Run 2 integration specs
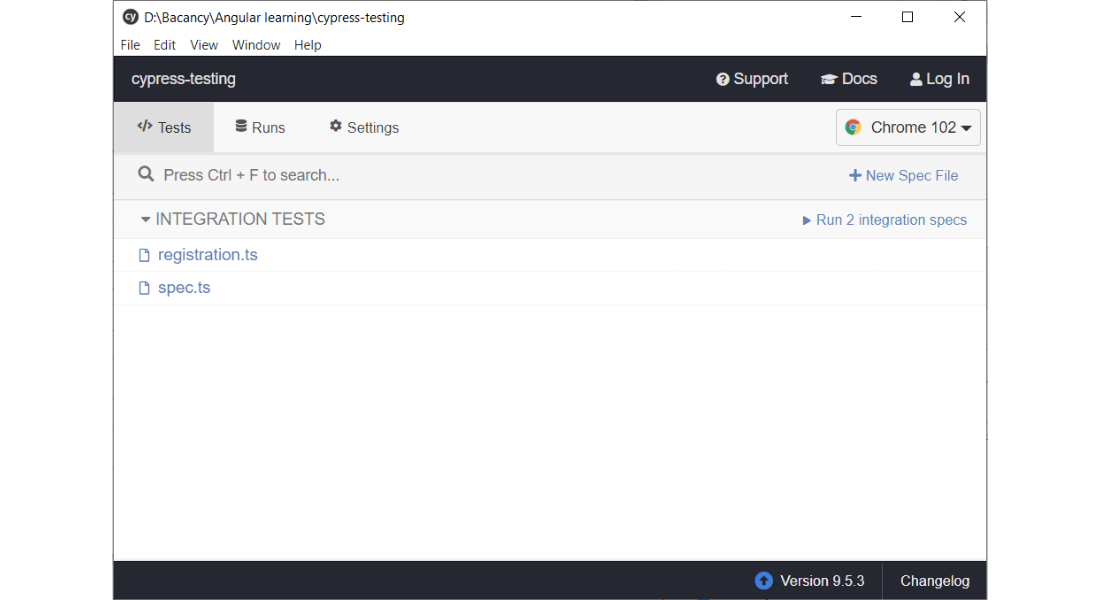The height and width of the screenshot is (600, 1100). coord(885,220)
